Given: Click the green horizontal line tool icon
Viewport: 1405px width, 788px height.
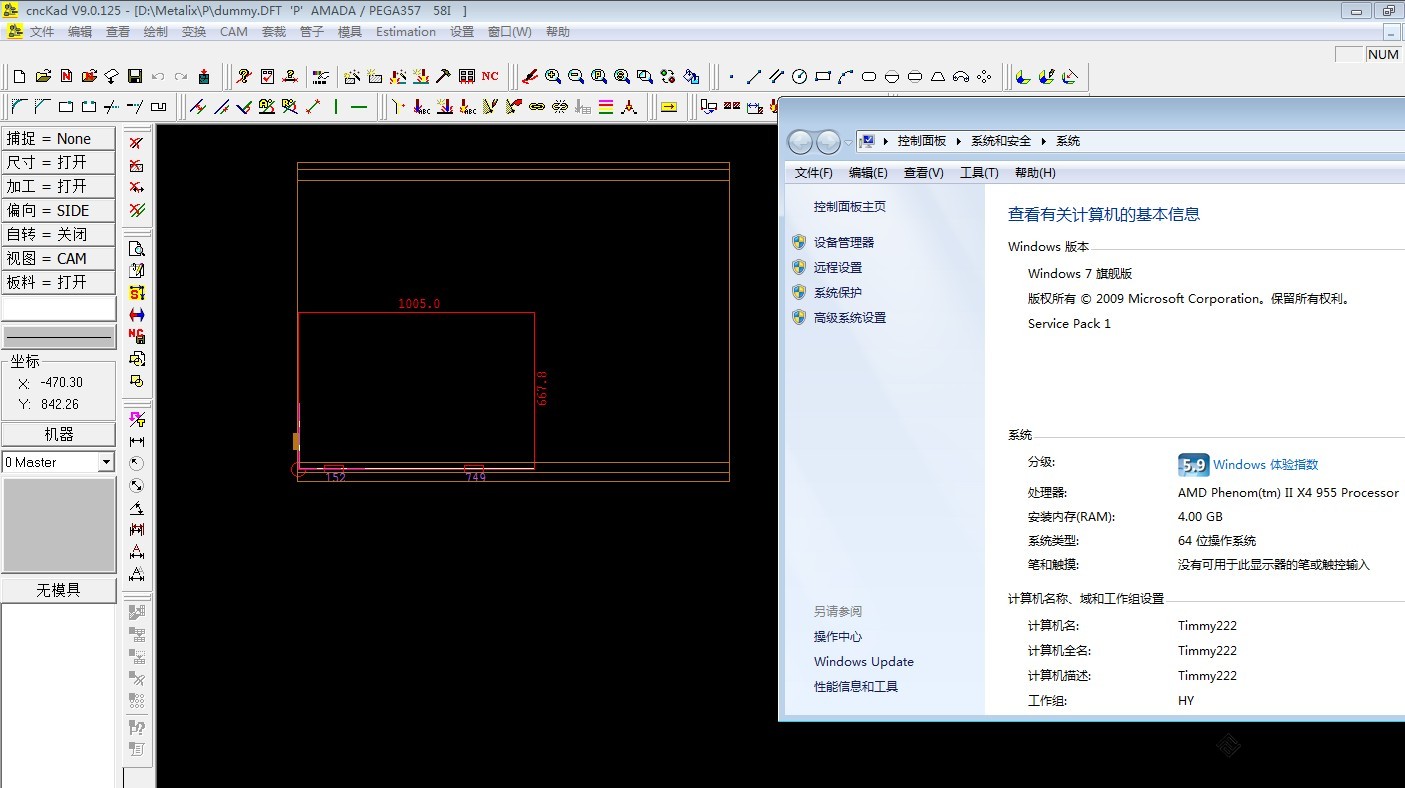Looking at the screenshot, I should [359, 106].
